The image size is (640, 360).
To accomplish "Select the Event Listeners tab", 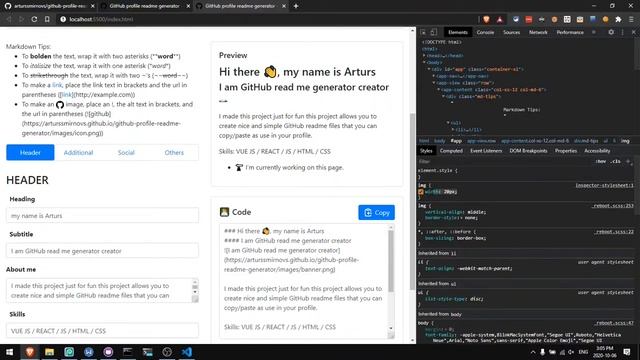I will pyautogui.click(x=486, y=151).
